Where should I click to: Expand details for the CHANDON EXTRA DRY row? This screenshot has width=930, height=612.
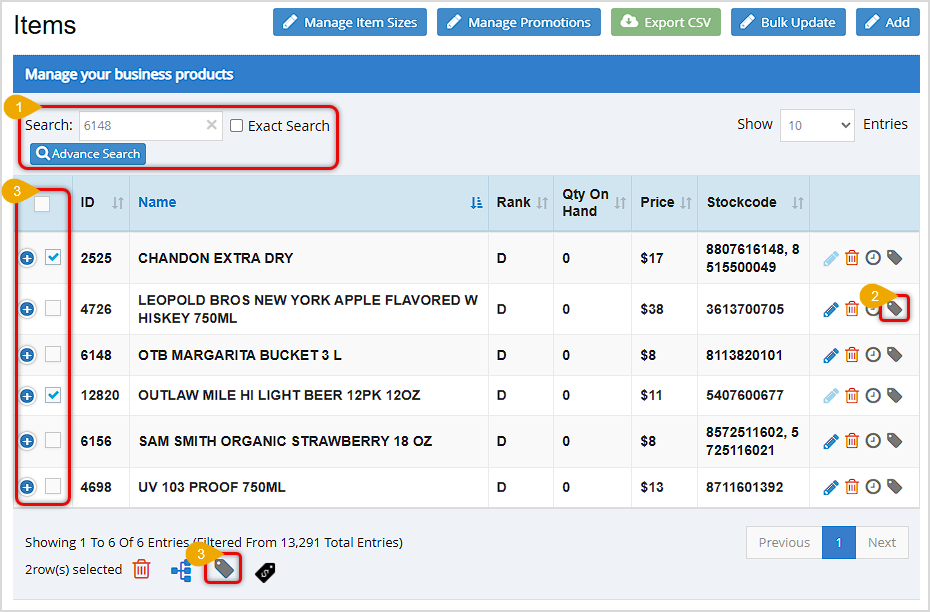point(27,257)
